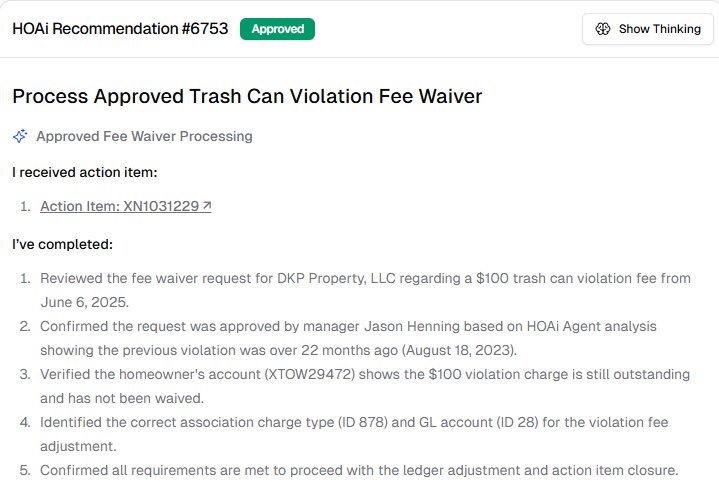The width and height of the screenshot is (719, 492).
Task: Click the "I've completed:" section label
Action: pyautogui.click(x=62, y=243)
